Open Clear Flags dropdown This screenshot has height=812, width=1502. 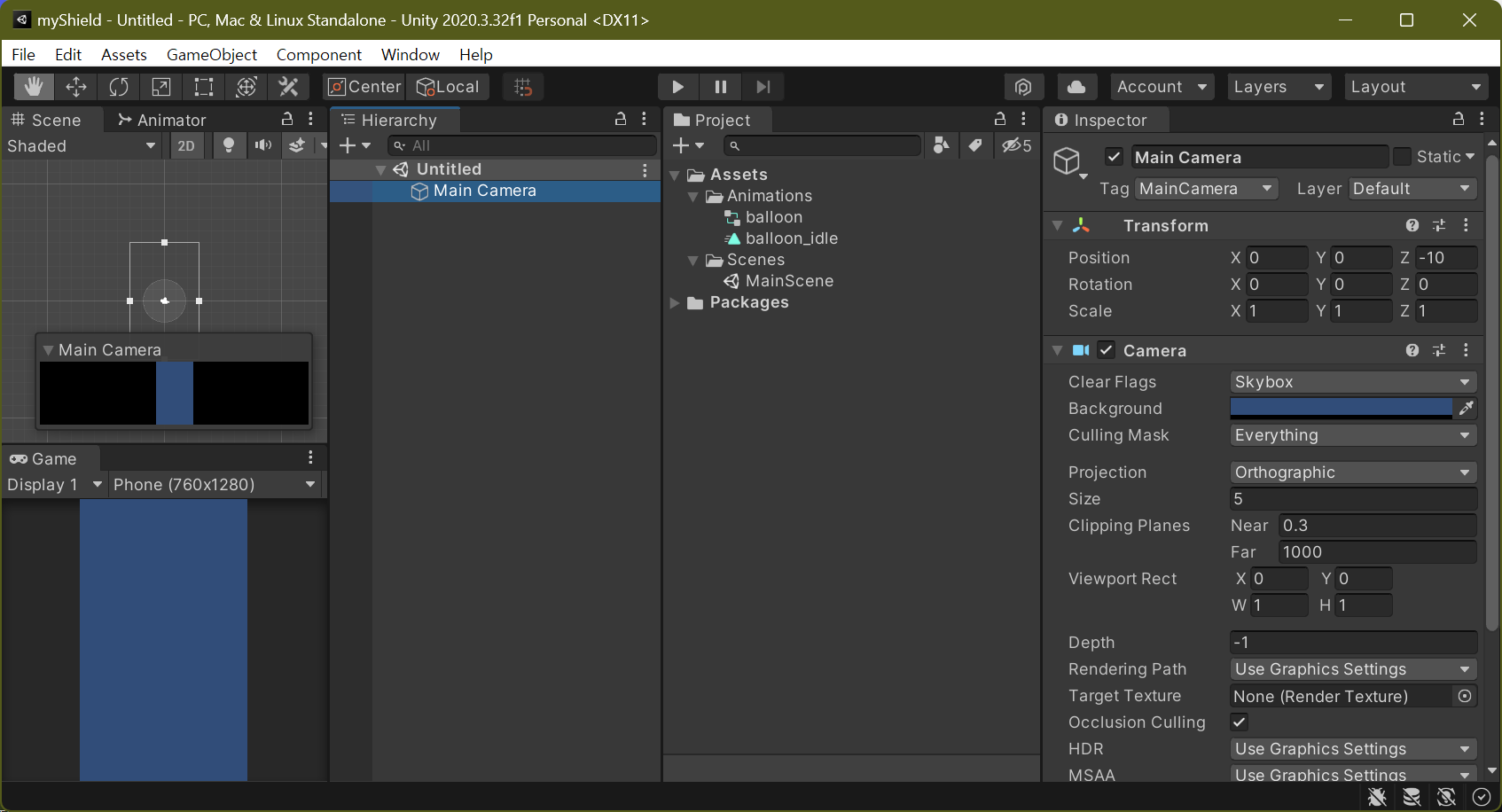pos(1353,382)
